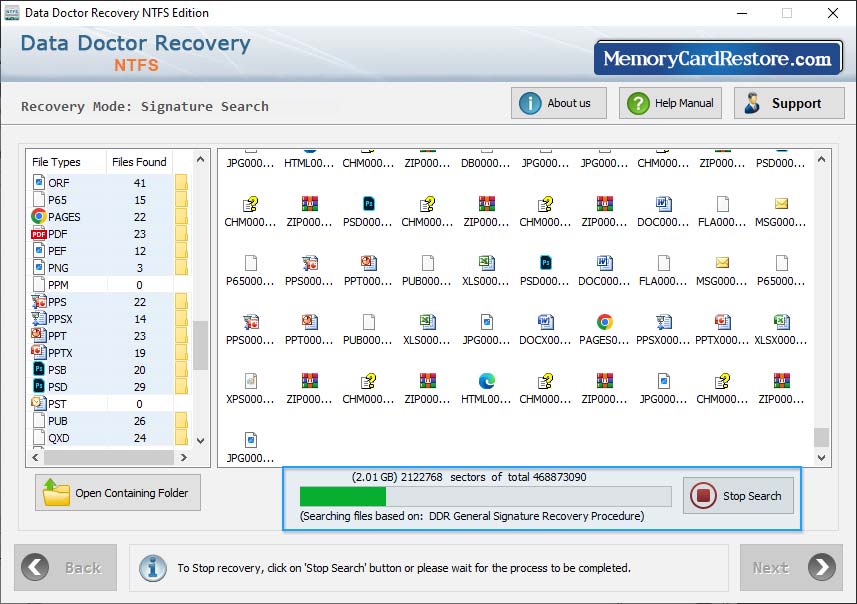Proceed with the Next button
Viewport: 857px width, 604px height.
[x=791, y=567]
